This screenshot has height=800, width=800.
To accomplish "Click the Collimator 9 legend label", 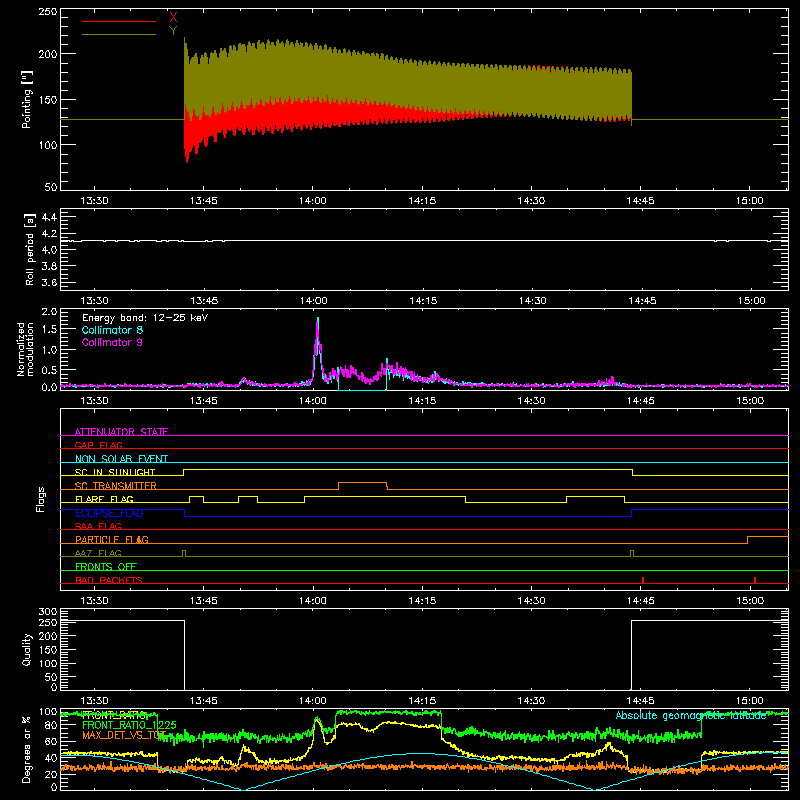I will (x=112, y=342).
